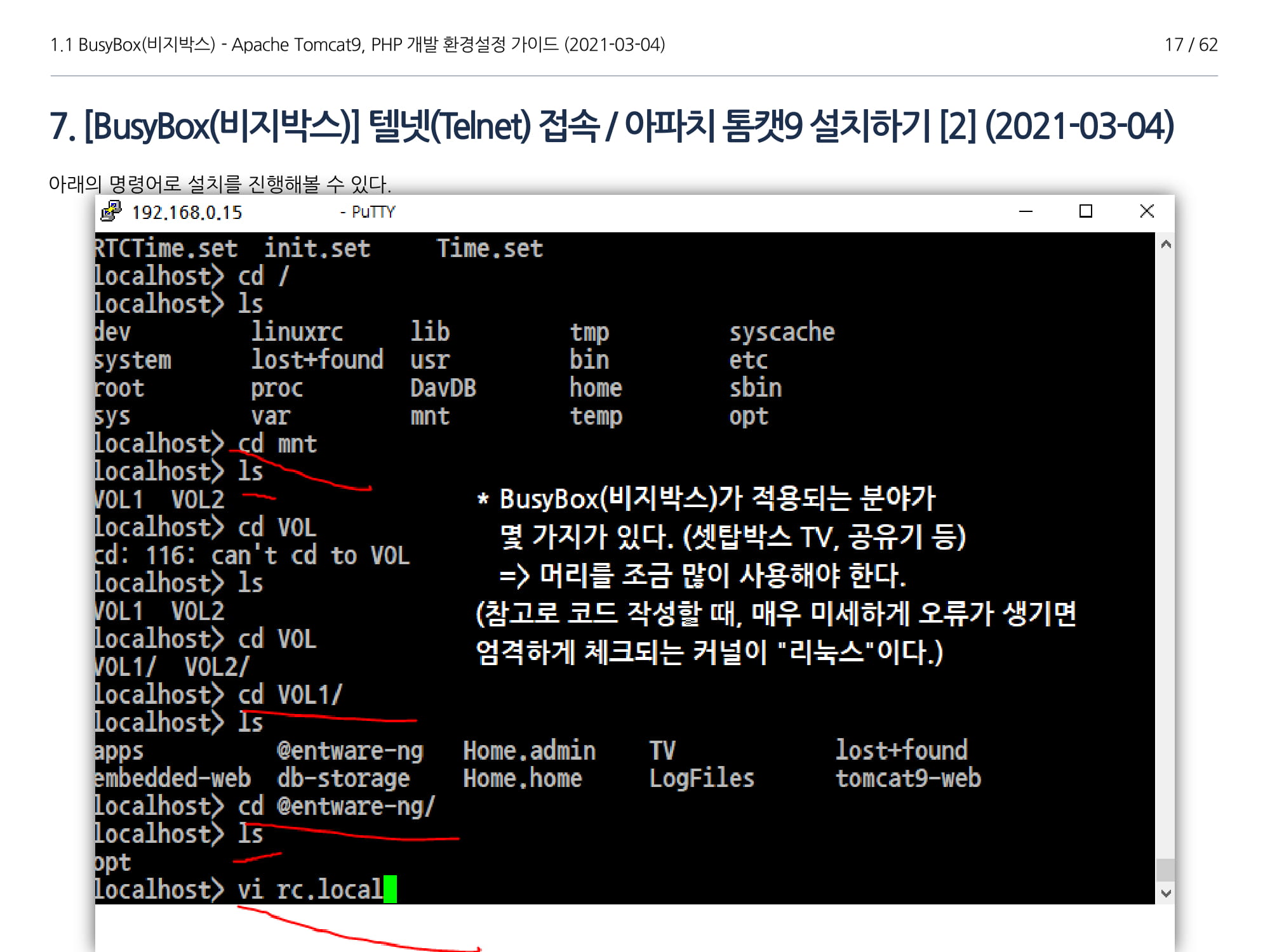
Task: Click '@entware-ng' entry in ls output
Action: tap(350, 750)
